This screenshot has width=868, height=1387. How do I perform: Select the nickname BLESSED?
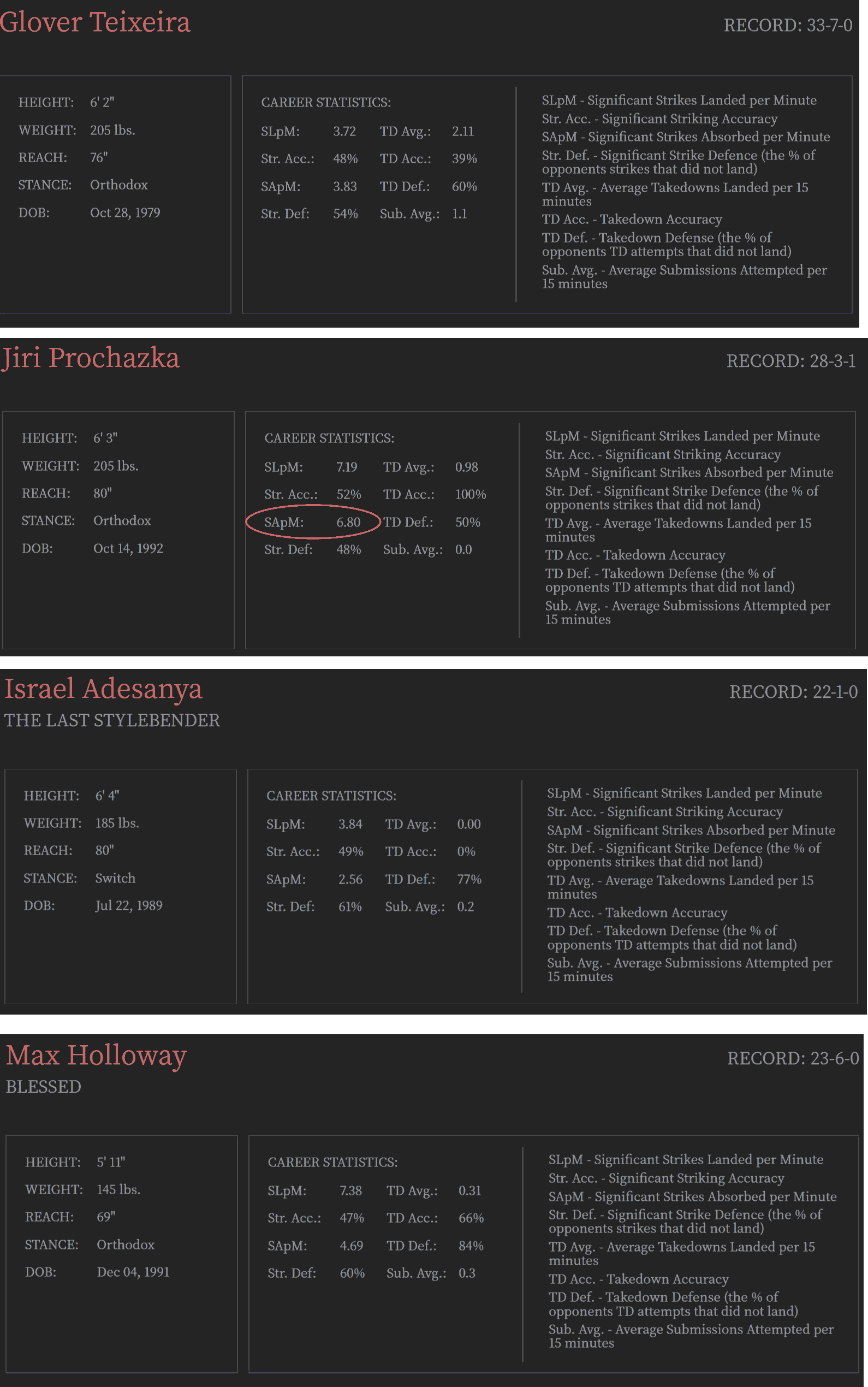(44, 1087)
